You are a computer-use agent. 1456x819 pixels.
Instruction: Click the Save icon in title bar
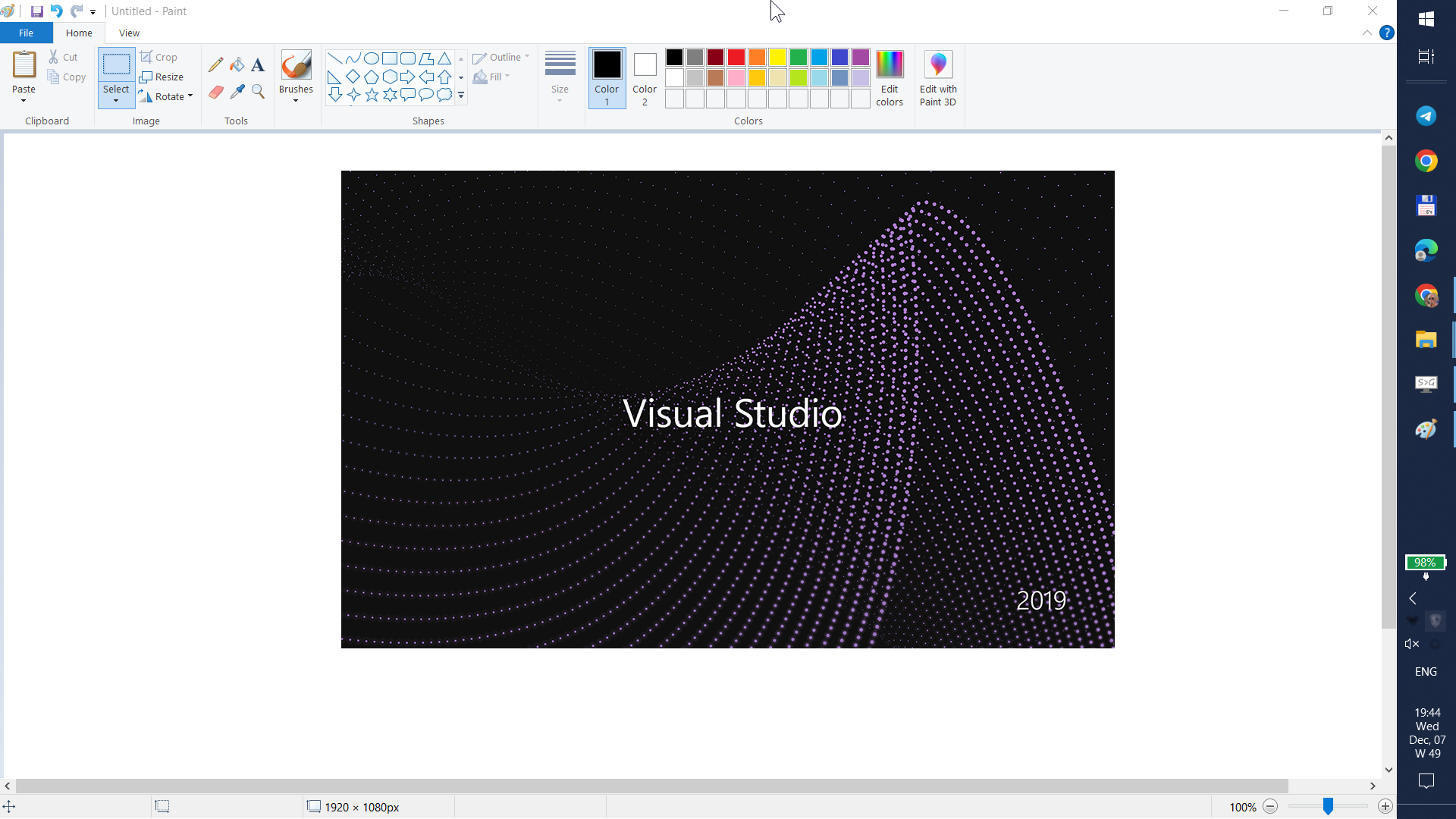(36, 11)
